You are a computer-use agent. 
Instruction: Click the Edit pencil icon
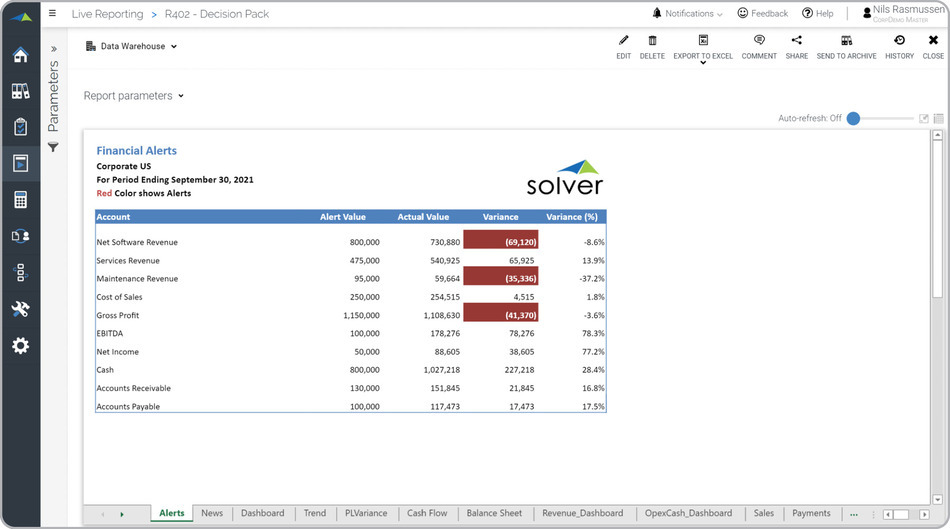[623, 41]
